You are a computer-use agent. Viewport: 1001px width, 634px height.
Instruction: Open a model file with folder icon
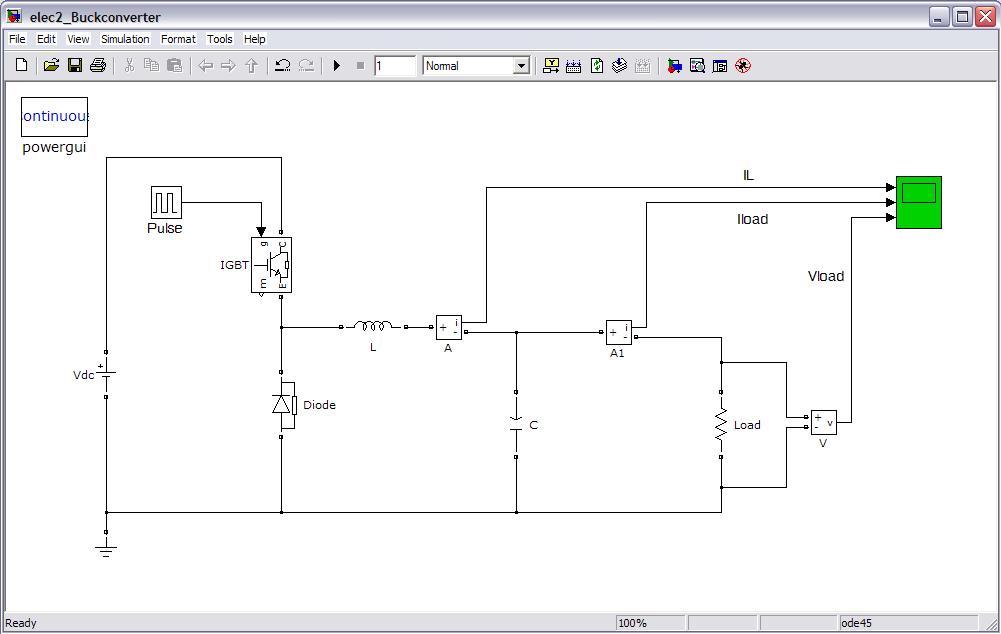[x=51, y=66]
